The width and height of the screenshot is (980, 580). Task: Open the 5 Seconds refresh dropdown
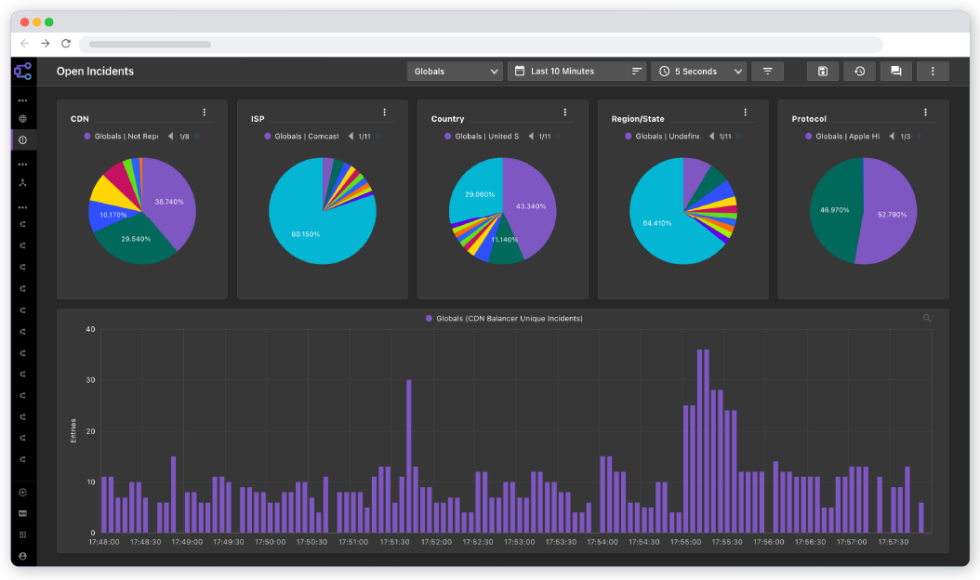(699, 71)
